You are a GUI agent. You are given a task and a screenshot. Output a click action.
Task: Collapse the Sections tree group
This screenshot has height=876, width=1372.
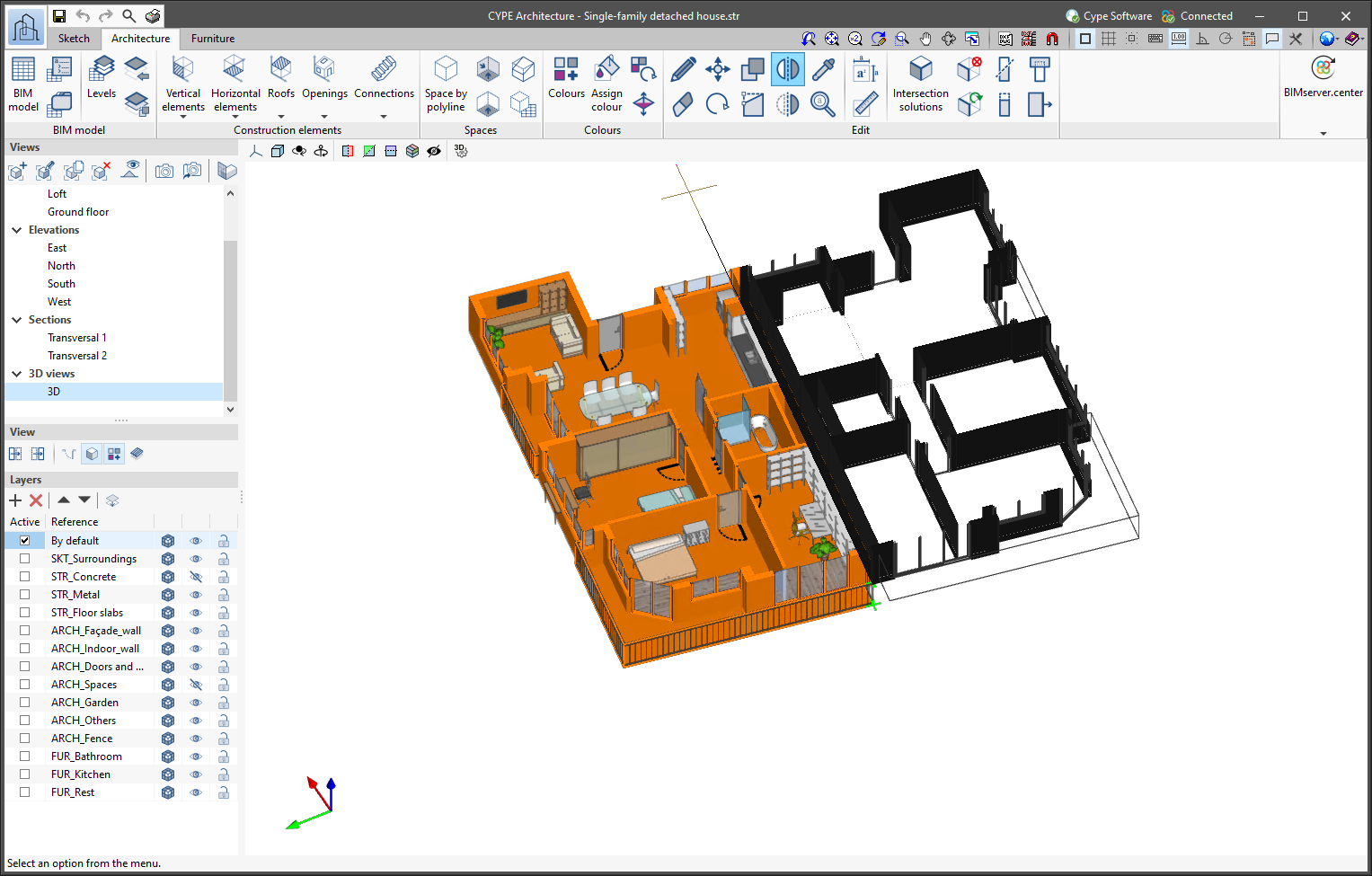[17, 320]
